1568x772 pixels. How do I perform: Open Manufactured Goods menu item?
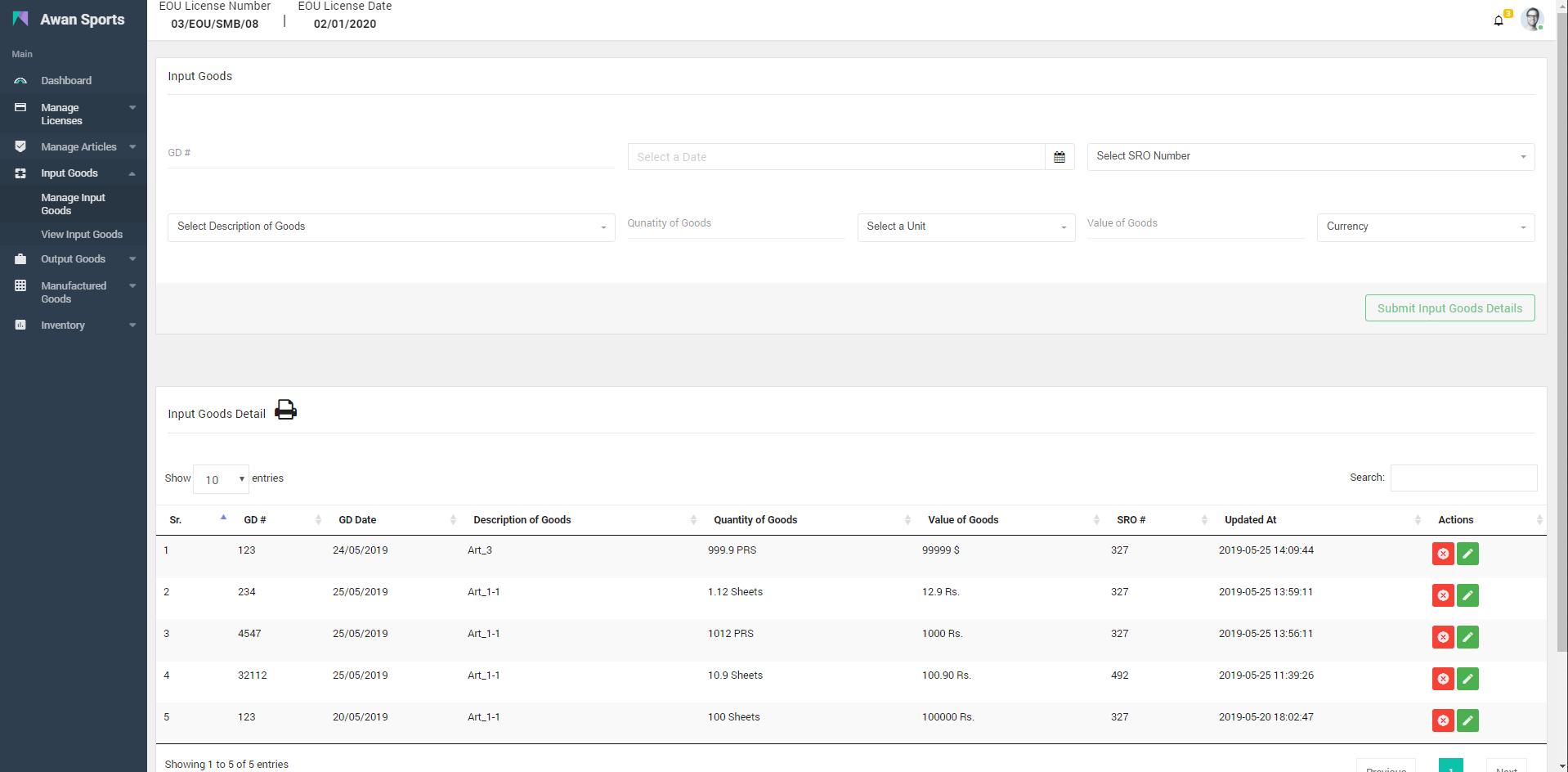(x=74, y=292)
